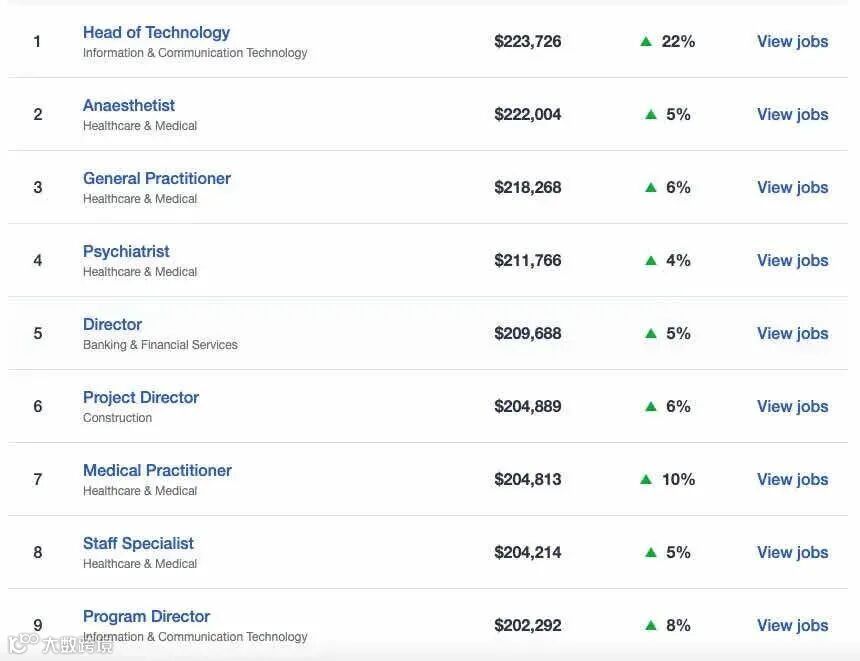
Task: Open the Staff Specialist title link
Action: pyautogui.click(x=138, y=544)
